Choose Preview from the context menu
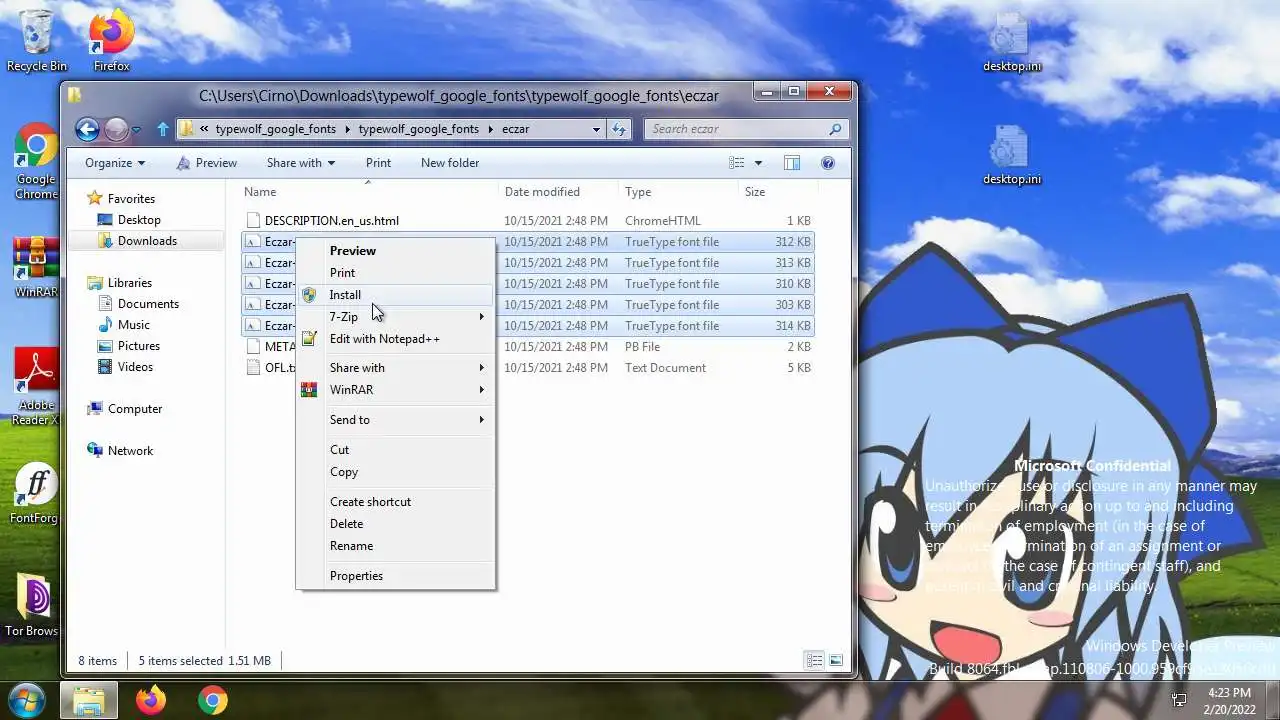Viewport: 1280px width, 720px height. (395, 251)
